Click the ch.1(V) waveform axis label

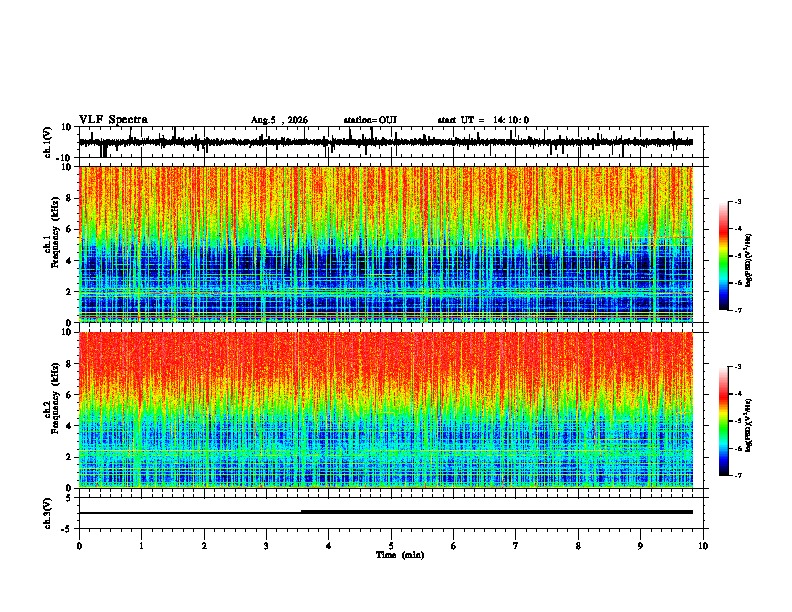coord(48,142)
